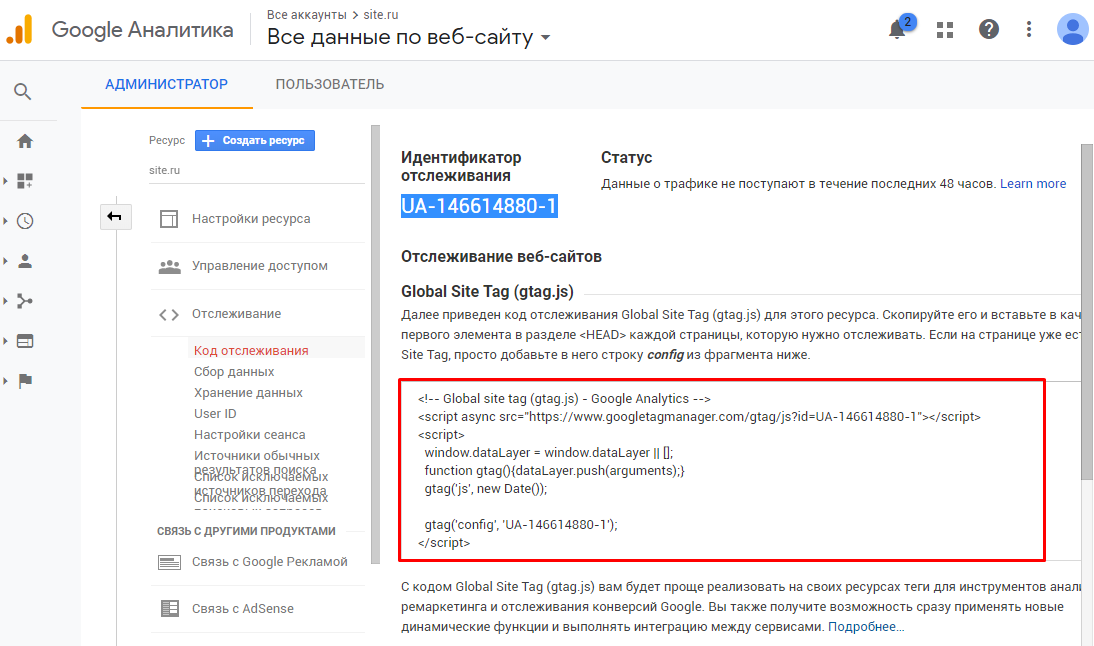Screen dimensions: 1094x646
Task: Expand the Behavior section arrow
Action: tap(6, 341)
